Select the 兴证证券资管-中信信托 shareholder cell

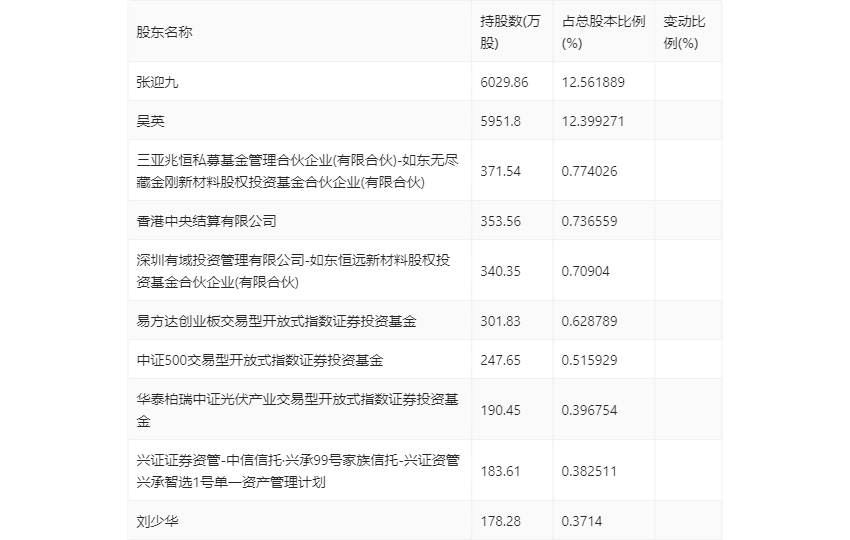pyautogui.click(x=298, y=471)
